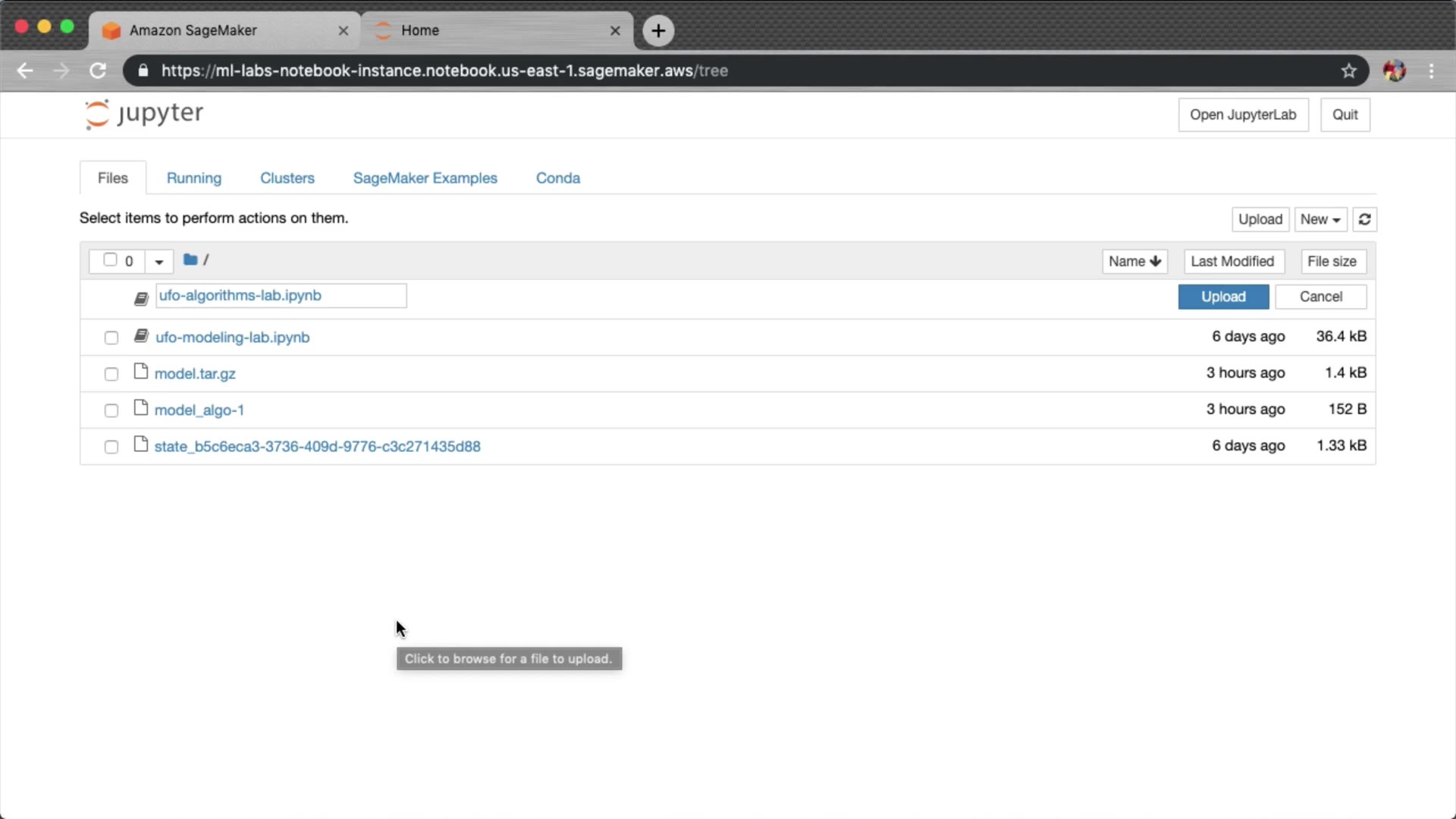Select the model.tar.gz checkbox
This screenshot has height=819, width=1456.
tap(111, 374)
